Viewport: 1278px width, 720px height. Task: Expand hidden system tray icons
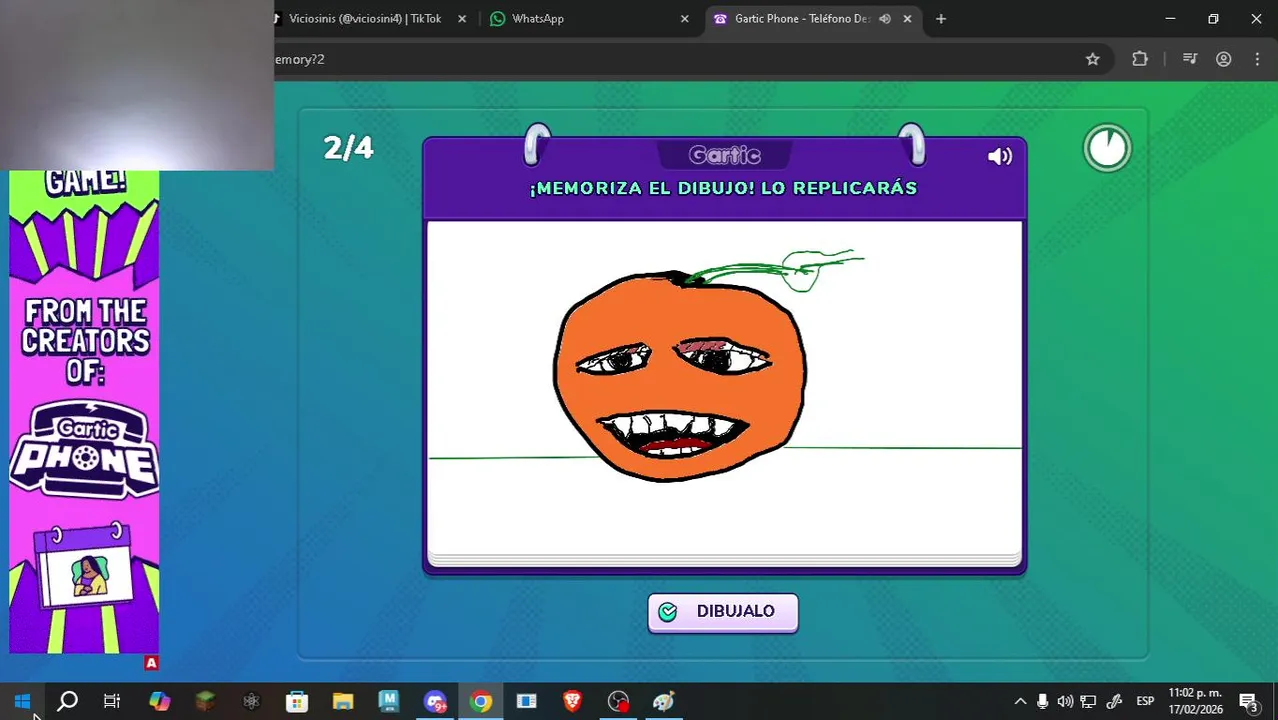(1020, 701)
